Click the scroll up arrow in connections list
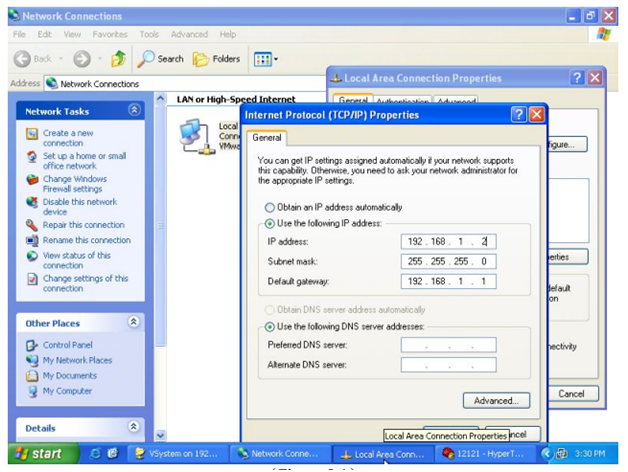The height and width of the screenshot is (472, 628). pos(160,98)
